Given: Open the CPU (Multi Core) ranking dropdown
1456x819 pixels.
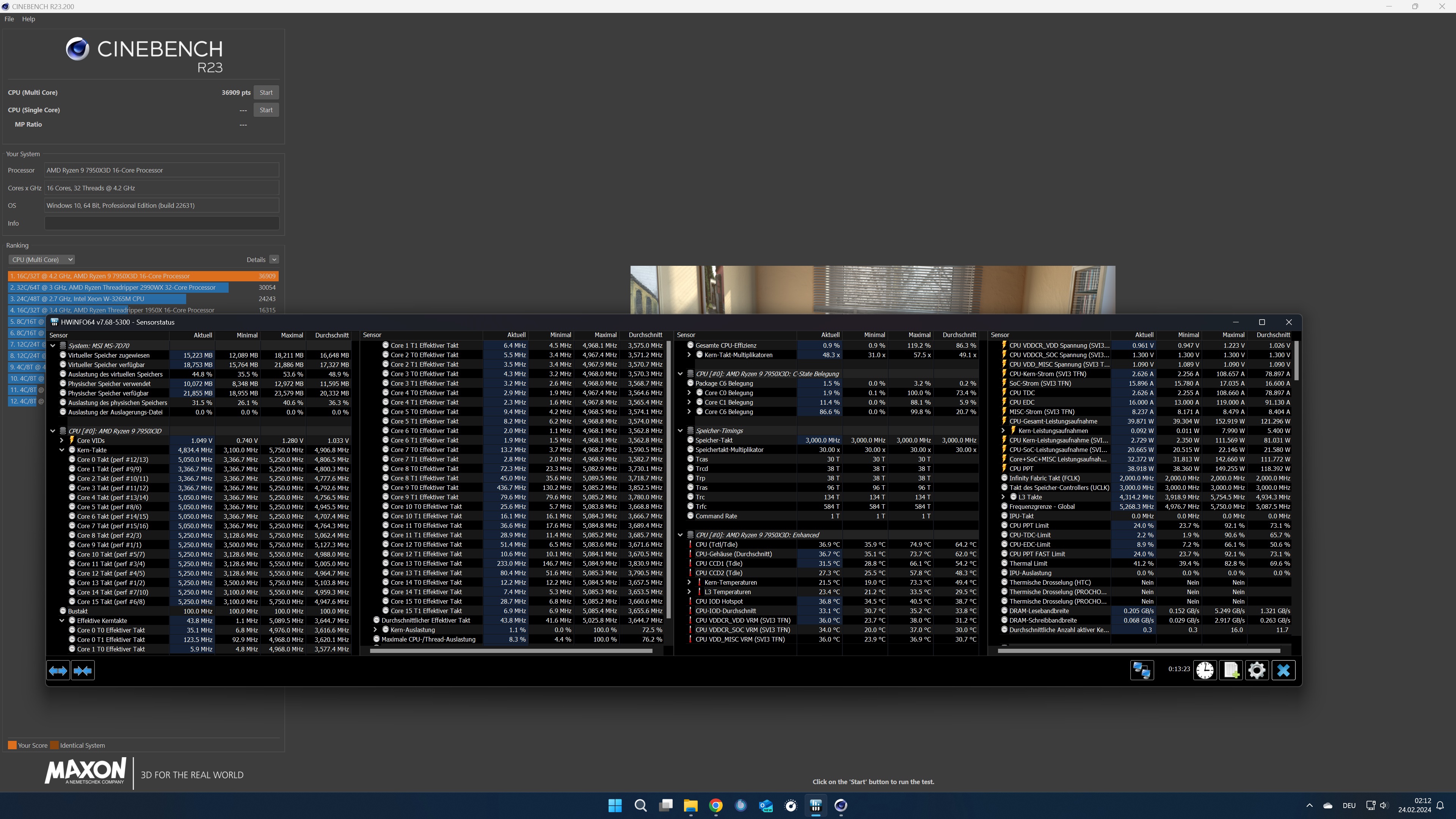Looking at the screenshot, I should (42, 259).
